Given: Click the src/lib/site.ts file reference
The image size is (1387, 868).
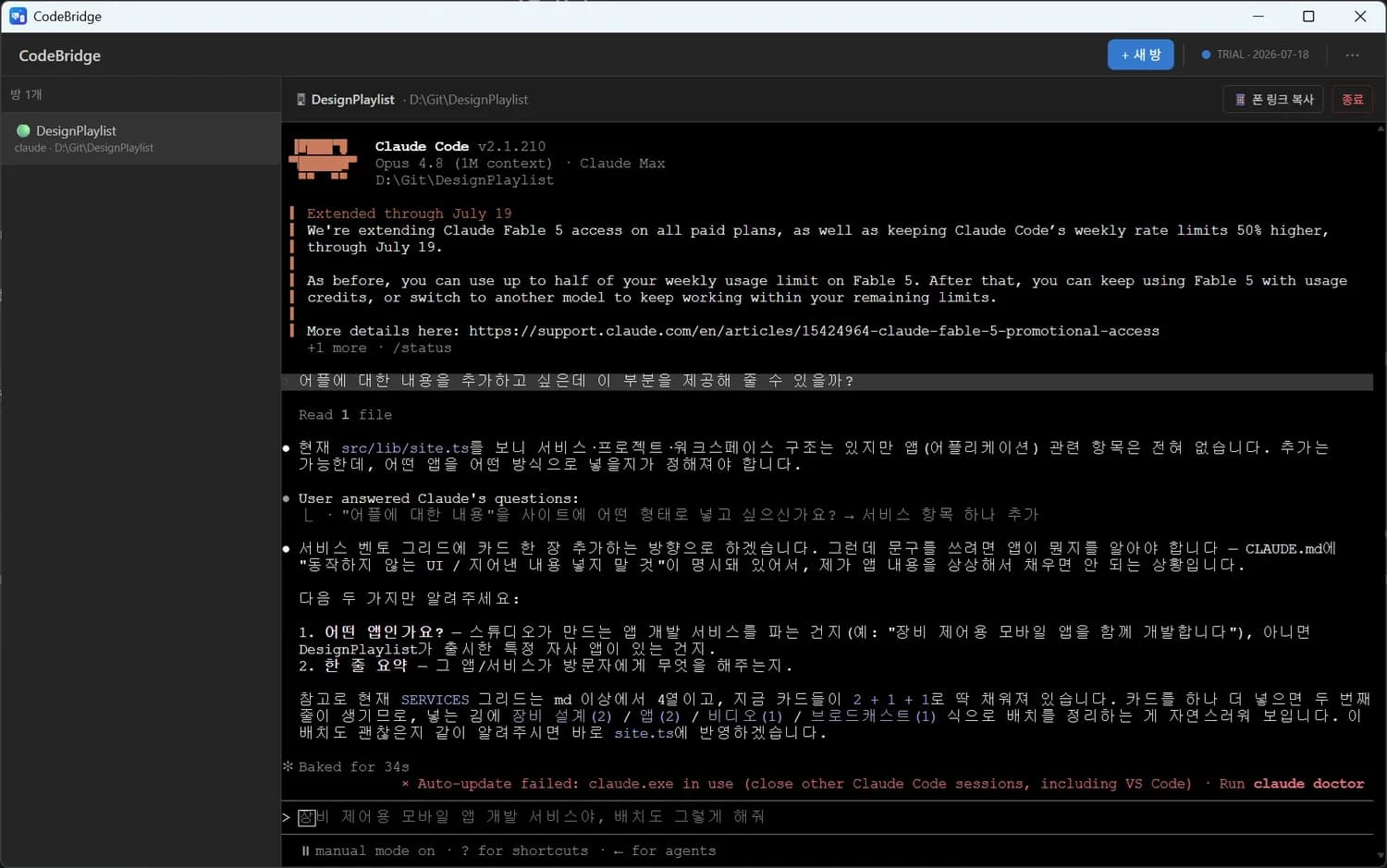Looking at the screenshot, I should 405,448.
